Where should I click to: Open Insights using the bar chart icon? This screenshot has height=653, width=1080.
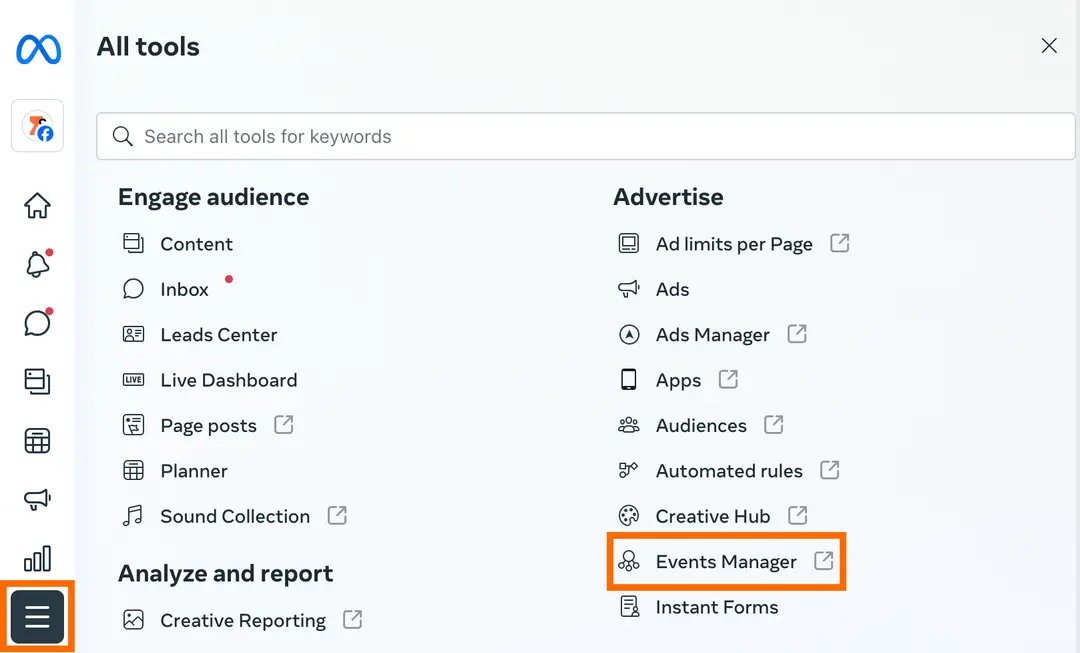coord(37,558)
